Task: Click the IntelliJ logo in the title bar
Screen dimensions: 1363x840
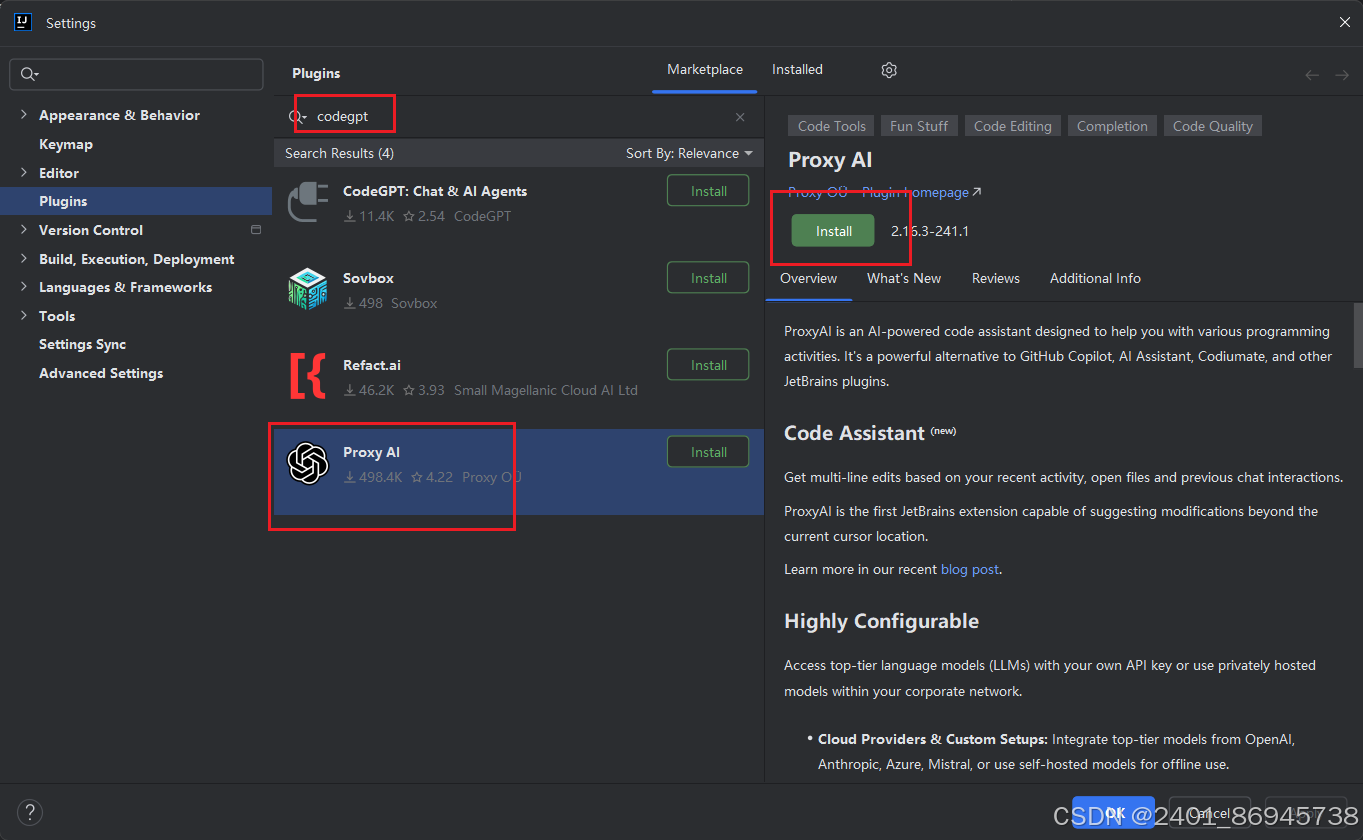Action: [x=23, y=22]
